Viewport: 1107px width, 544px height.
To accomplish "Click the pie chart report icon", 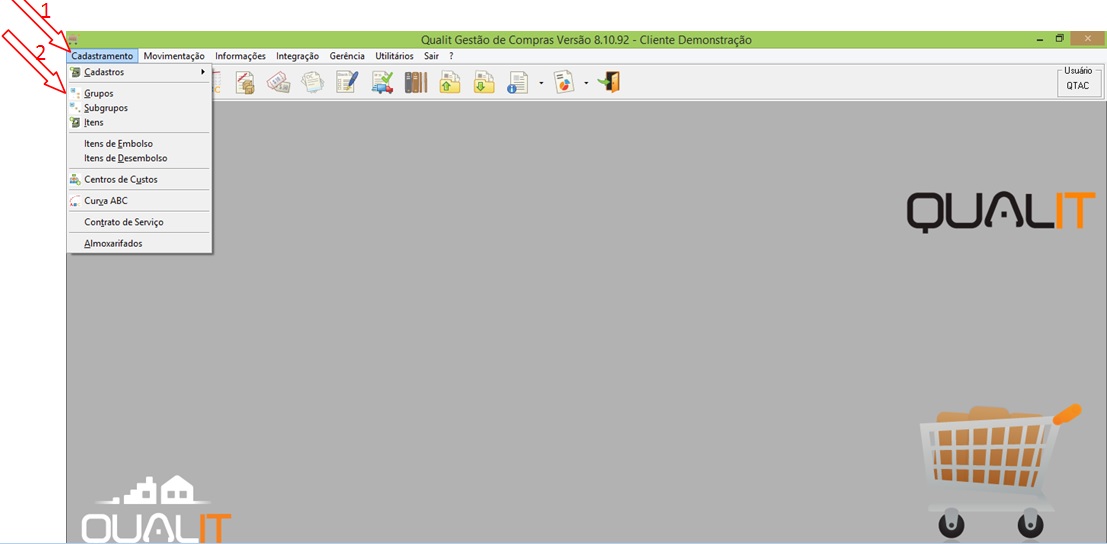I will 563,83.
